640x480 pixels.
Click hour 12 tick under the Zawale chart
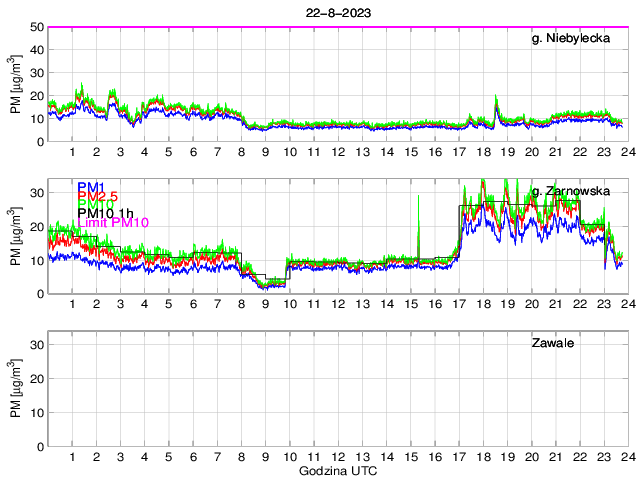tap(338, 457)
